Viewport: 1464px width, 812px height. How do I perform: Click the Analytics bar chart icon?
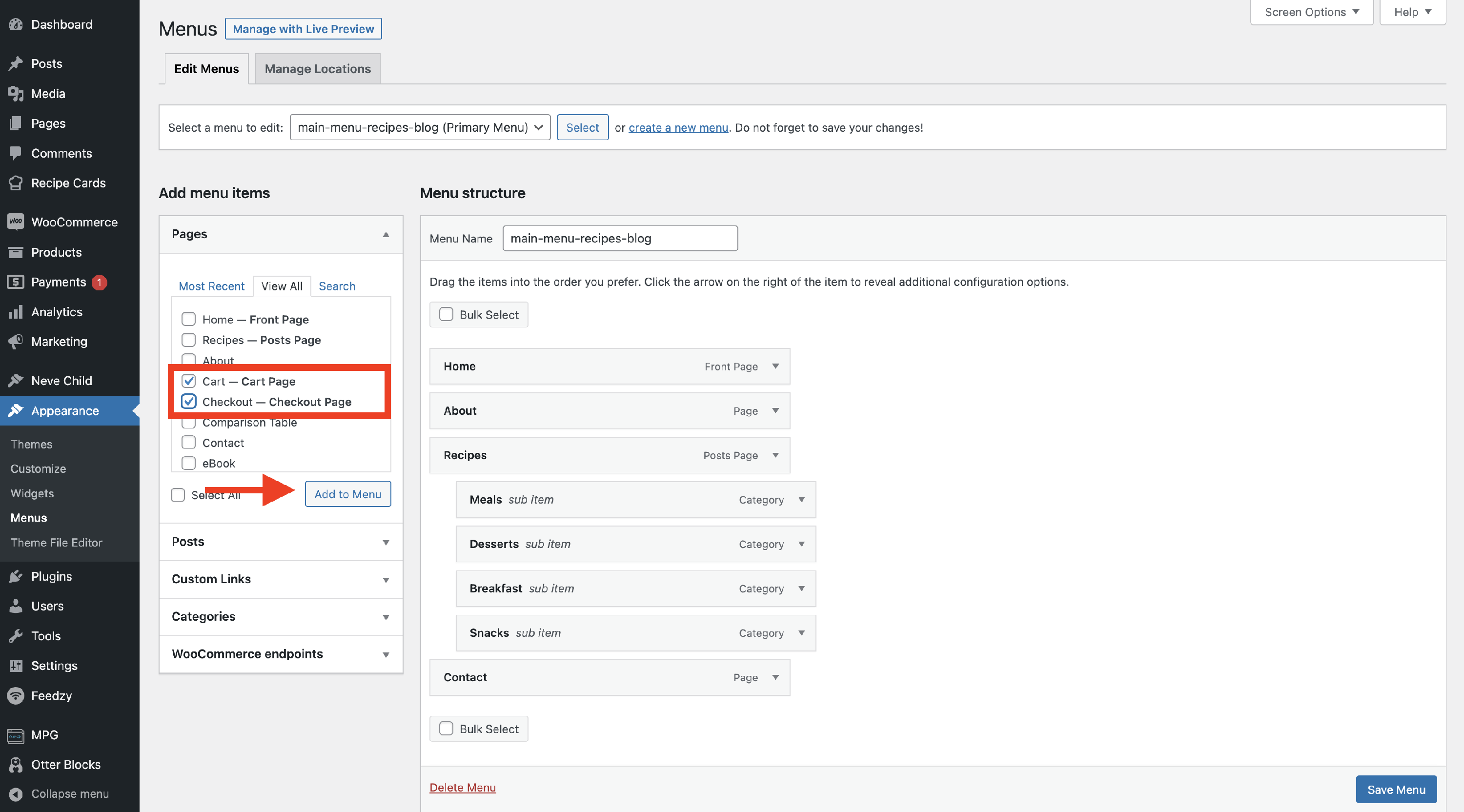[x=16, y=312]
